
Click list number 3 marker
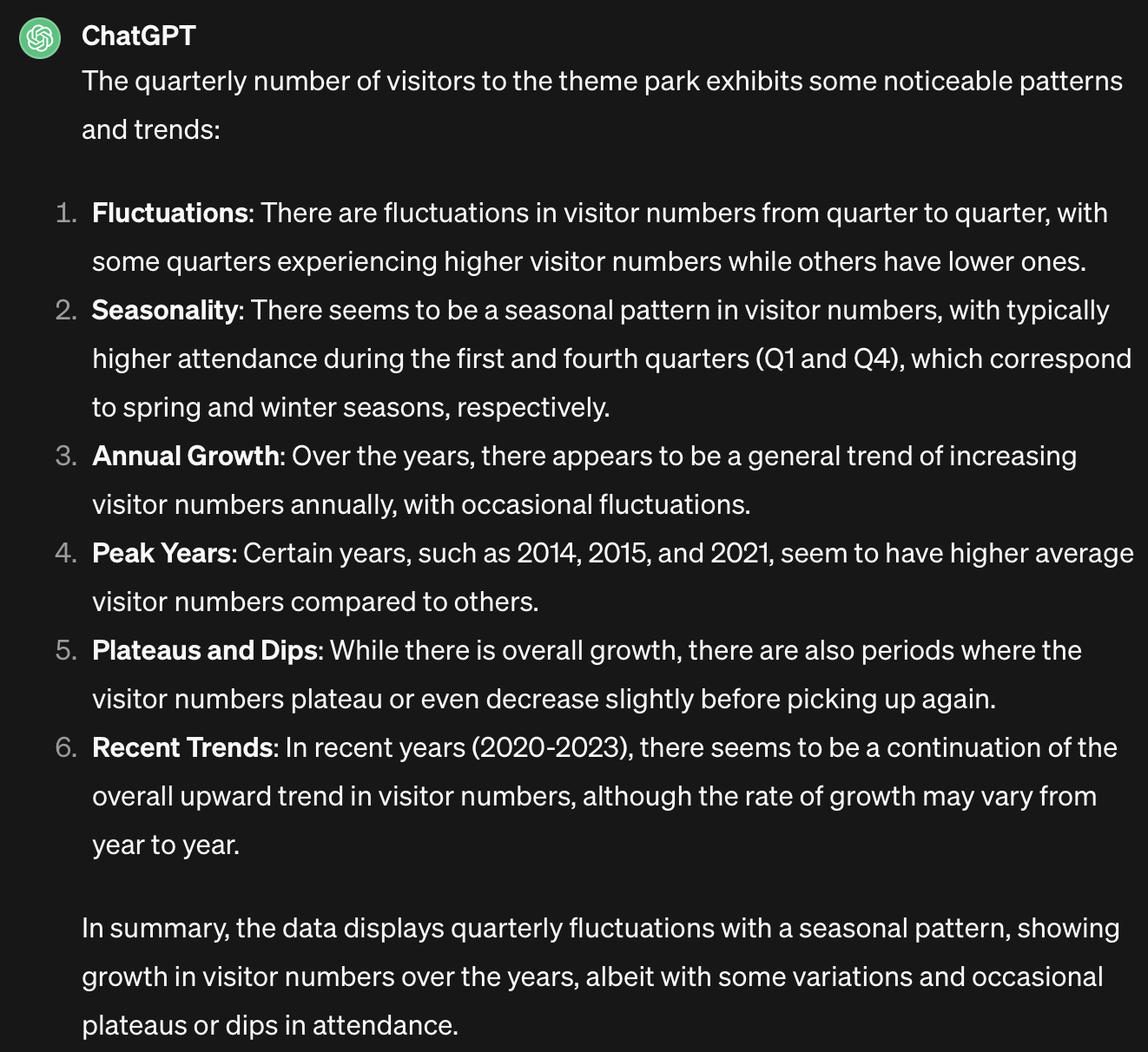(x=66, y=457)
